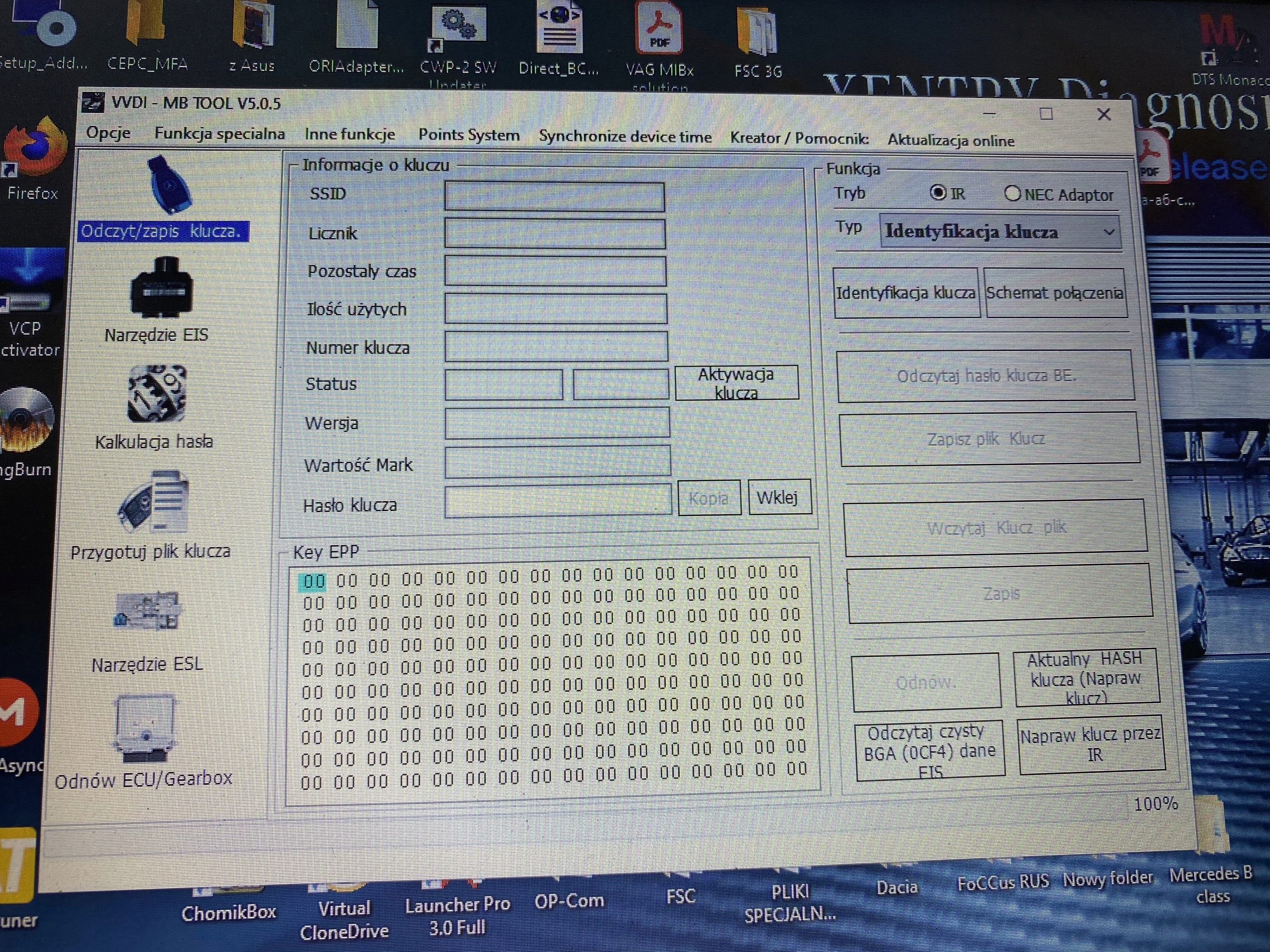The width and height of the screenshot is (1270, 952).
Task: Click the Schemat połączenia button
Action: [x=1055, y=293]
